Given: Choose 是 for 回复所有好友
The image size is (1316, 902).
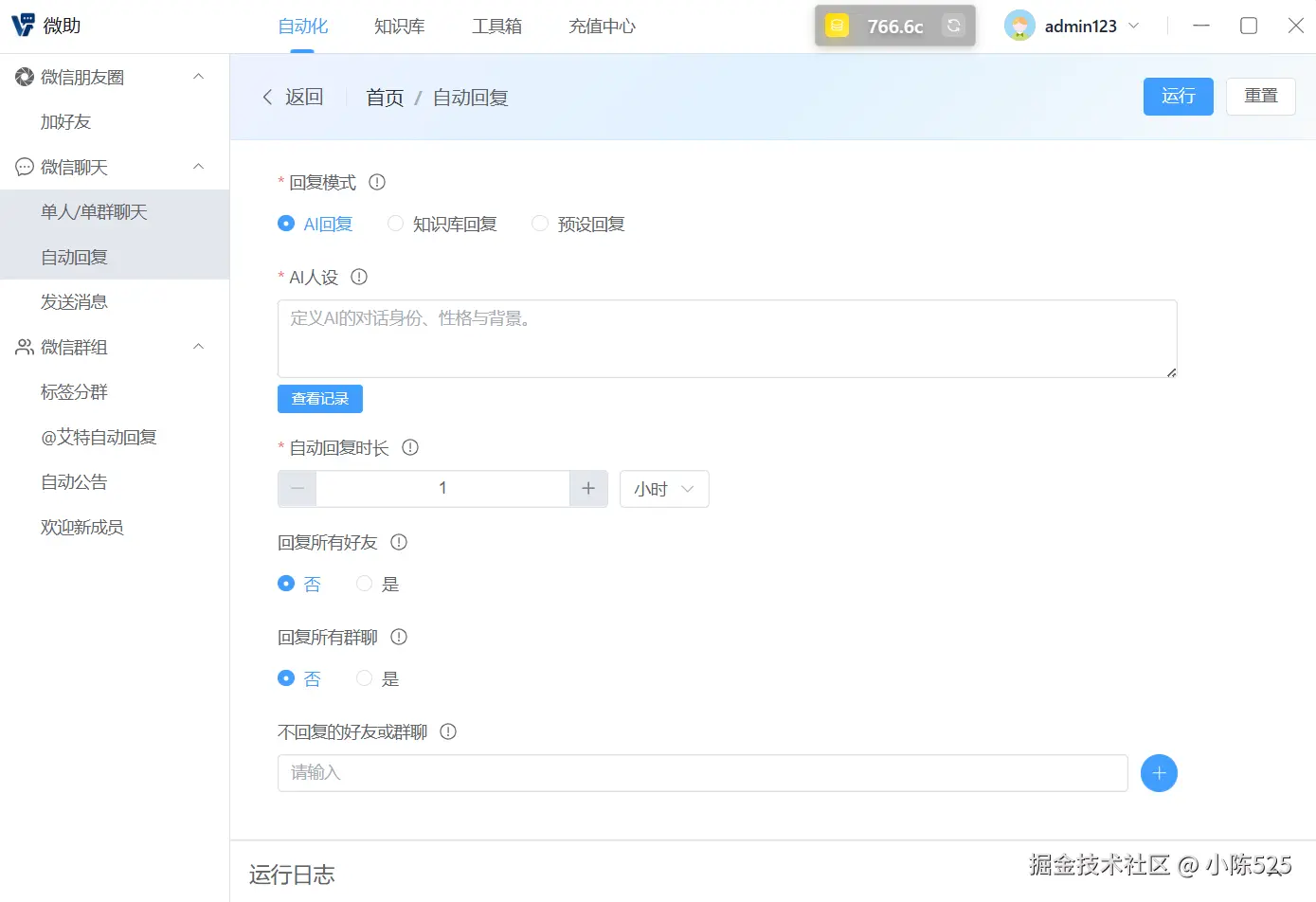Looking at the screenshot, I should point(378,584).
